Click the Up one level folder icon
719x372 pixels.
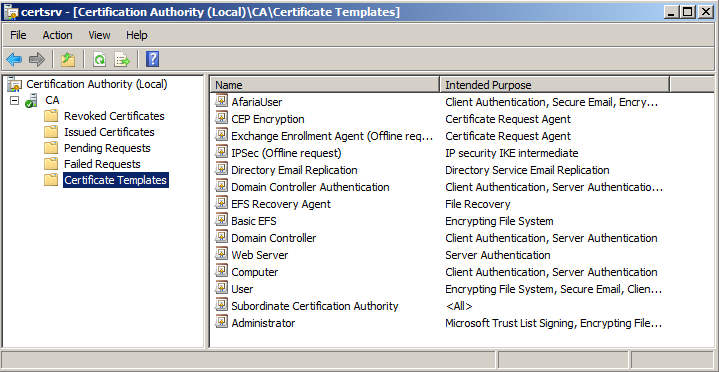click(x=68, y=59)
